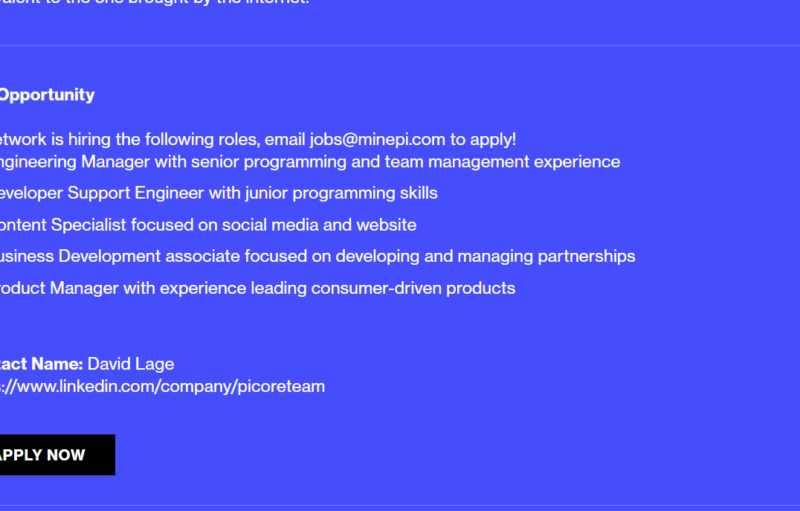Click the divider line above Opportunity heading
This screenshot has height=511, width=800.
[x=400, y=45]
